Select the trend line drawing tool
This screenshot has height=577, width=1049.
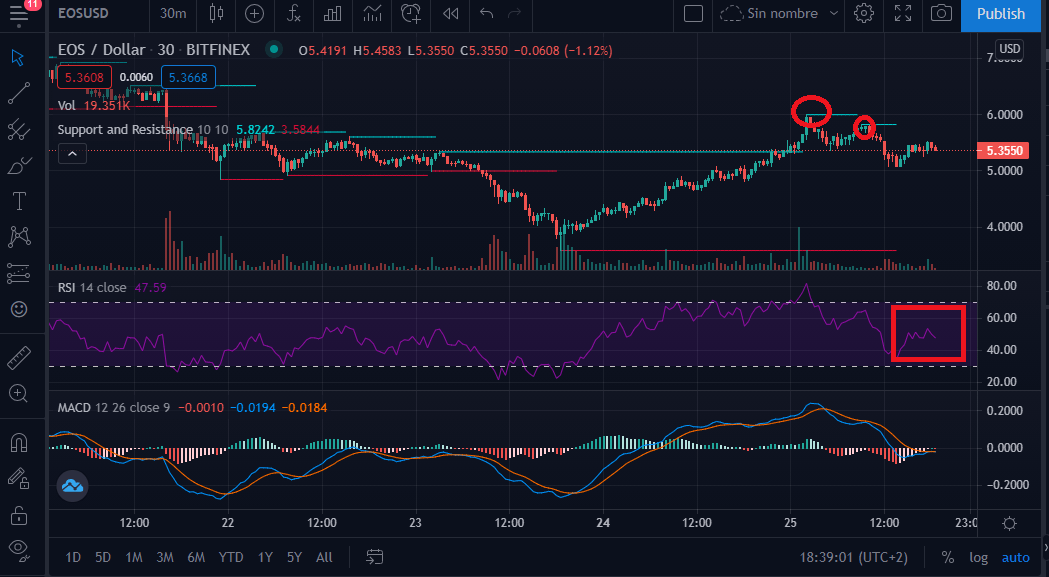coord(18,93)
